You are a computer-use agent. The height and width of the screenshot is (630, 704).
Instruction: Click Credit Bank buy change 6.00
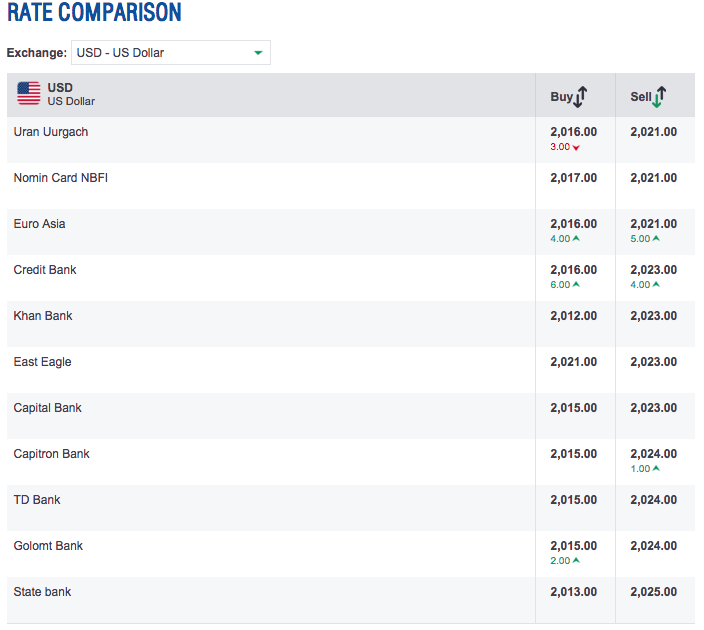point(560,285)
